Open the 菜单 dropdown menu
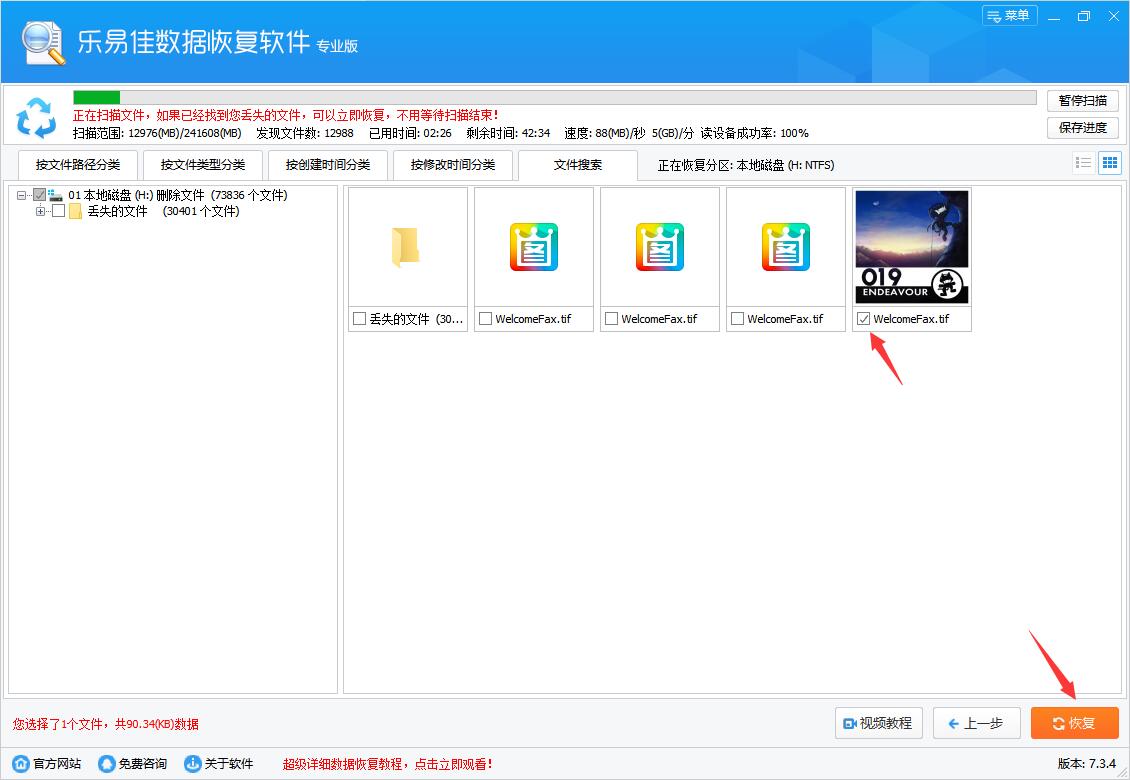 coord(1009,16)
